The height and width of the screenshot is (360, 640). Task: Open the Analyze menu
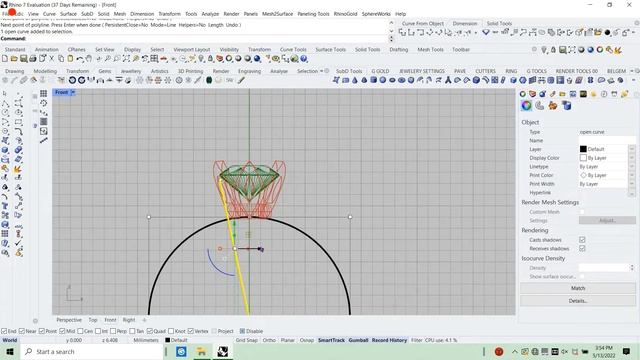(210, 14)
